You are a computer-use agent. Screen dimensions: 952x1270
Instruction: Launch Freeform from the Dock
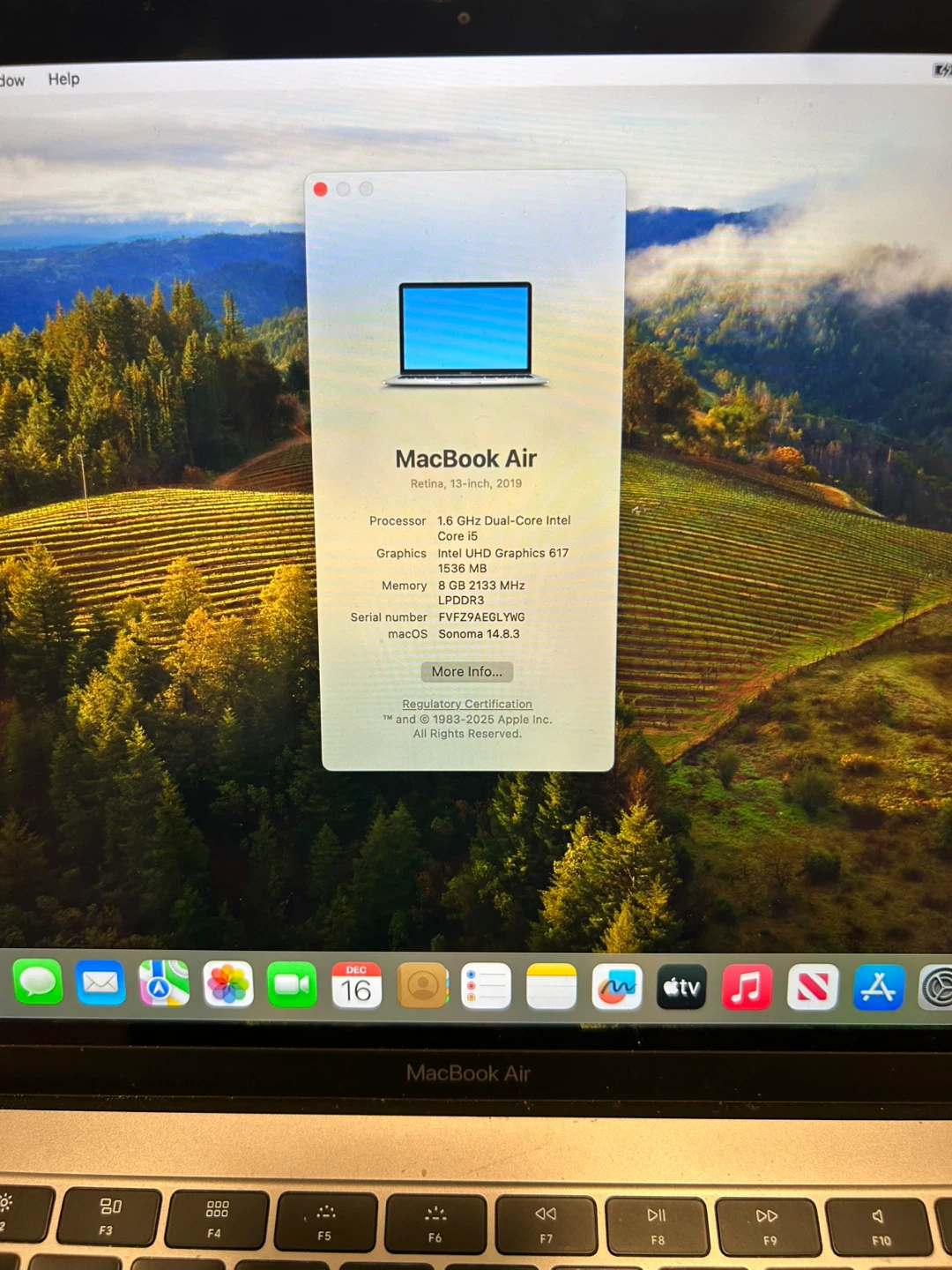pyautogui.click(x=617, y=987)
